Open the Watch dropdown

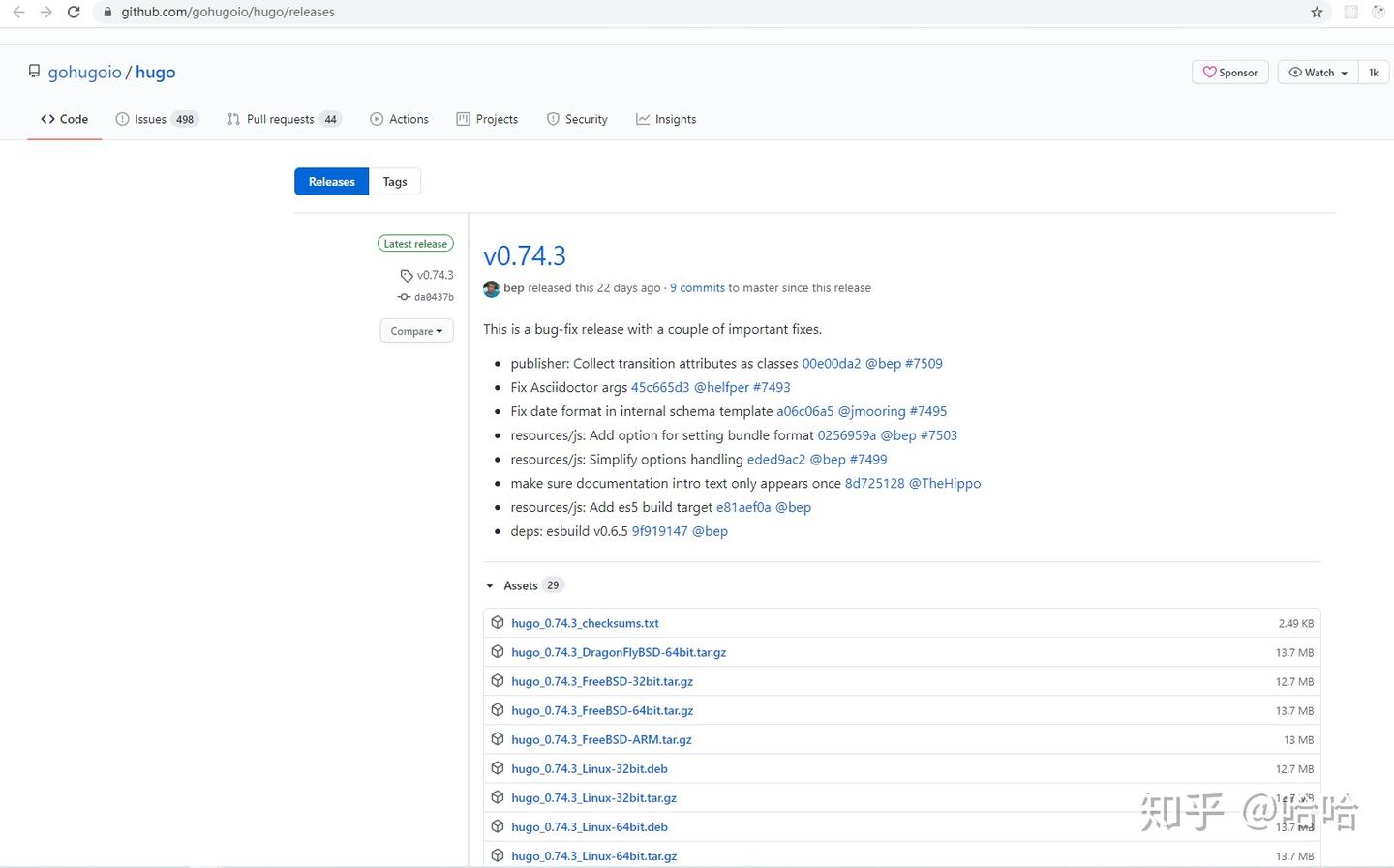[1318, 73]
